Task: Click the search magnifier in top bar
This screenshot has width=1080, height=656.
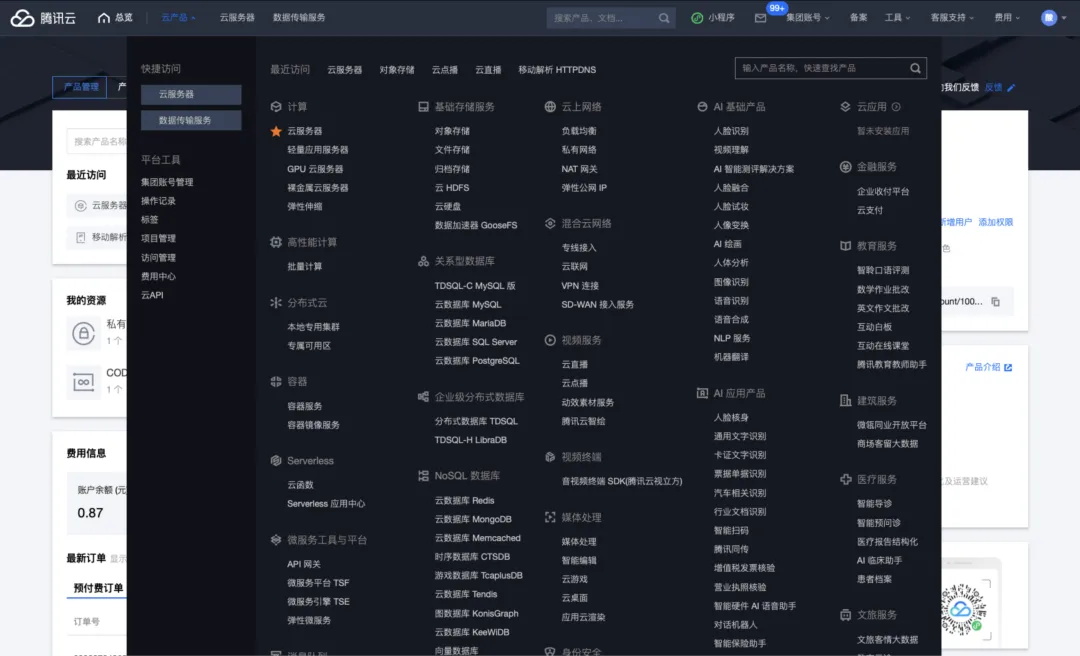Action: point(663,18)
